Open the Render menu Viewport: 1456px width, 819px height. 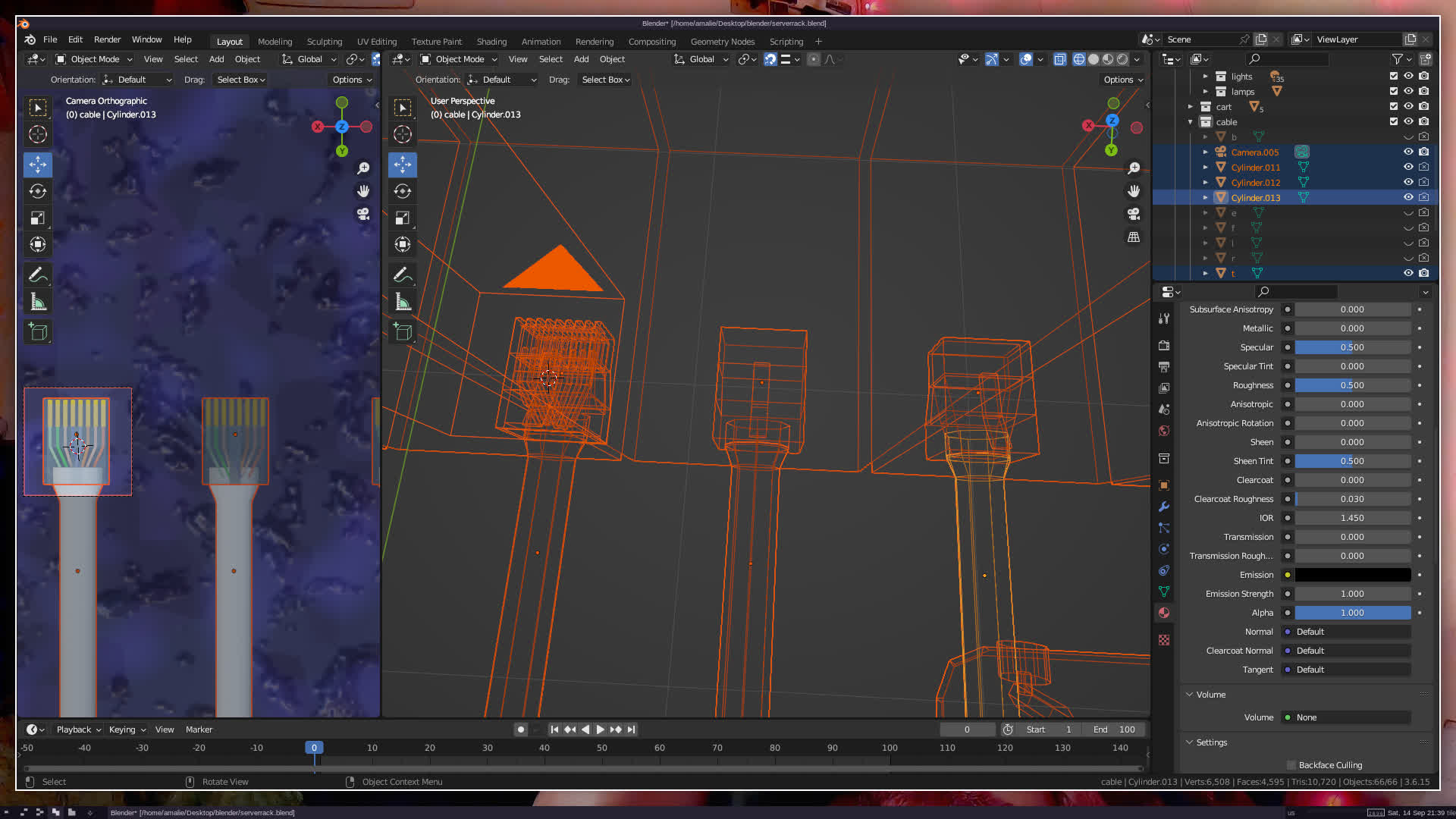click(x=107, y=39)
